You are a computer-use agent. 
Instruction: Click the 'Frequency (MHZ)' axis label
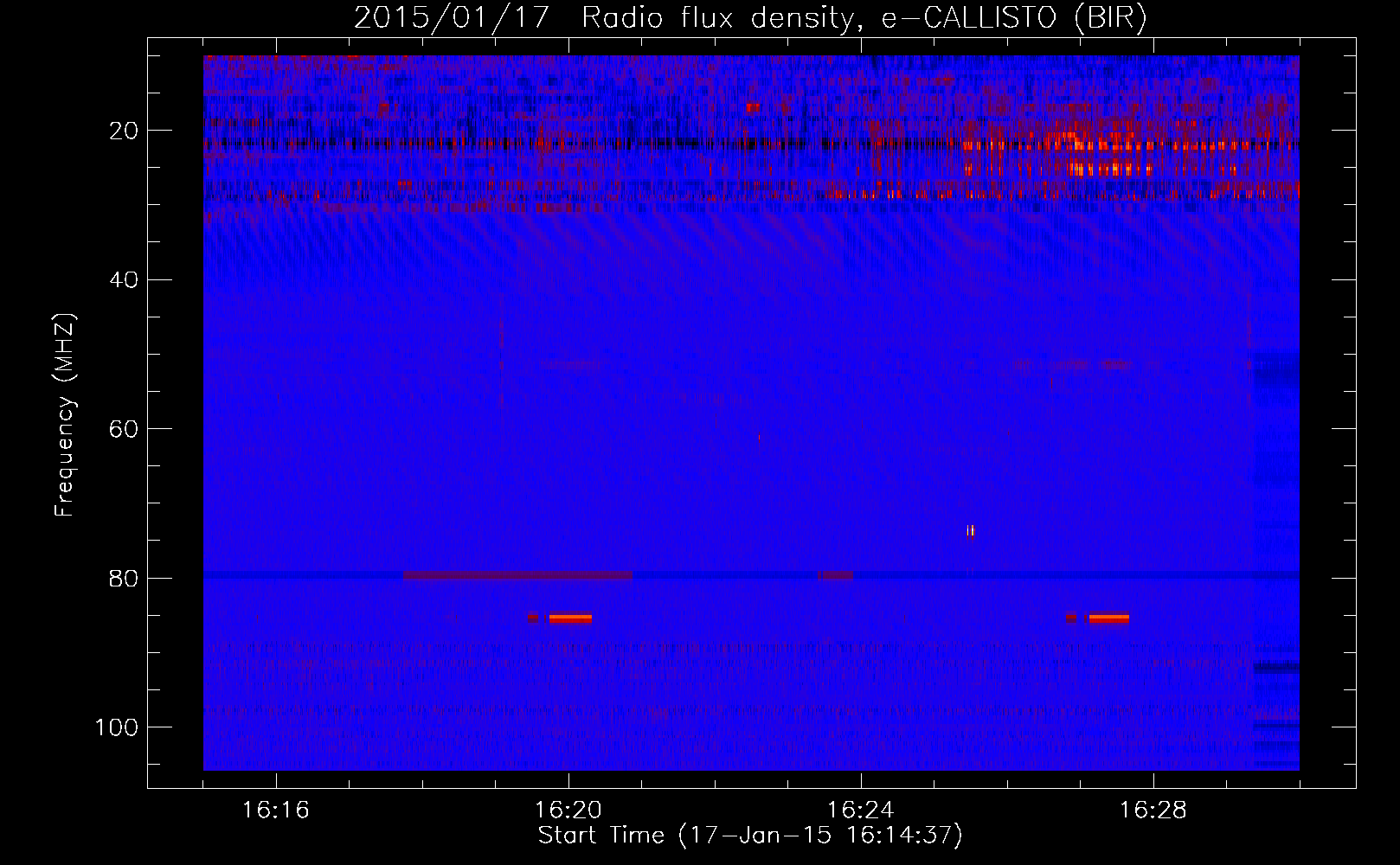click(x=65, y=415)
